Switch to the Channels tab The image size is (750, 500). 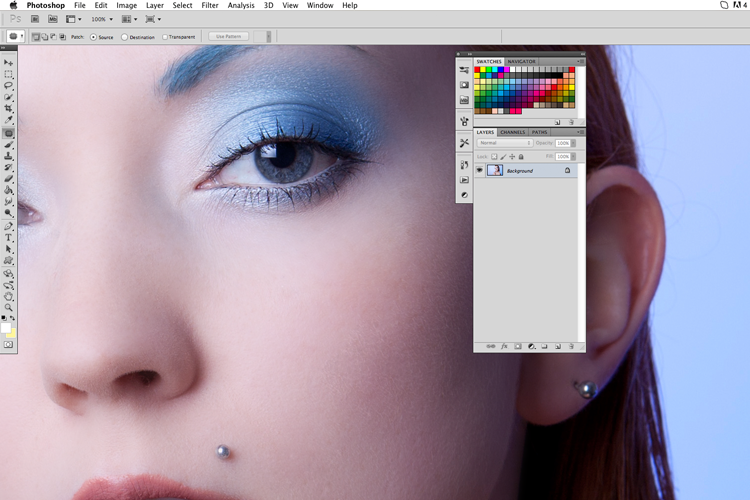click(513, 132)
